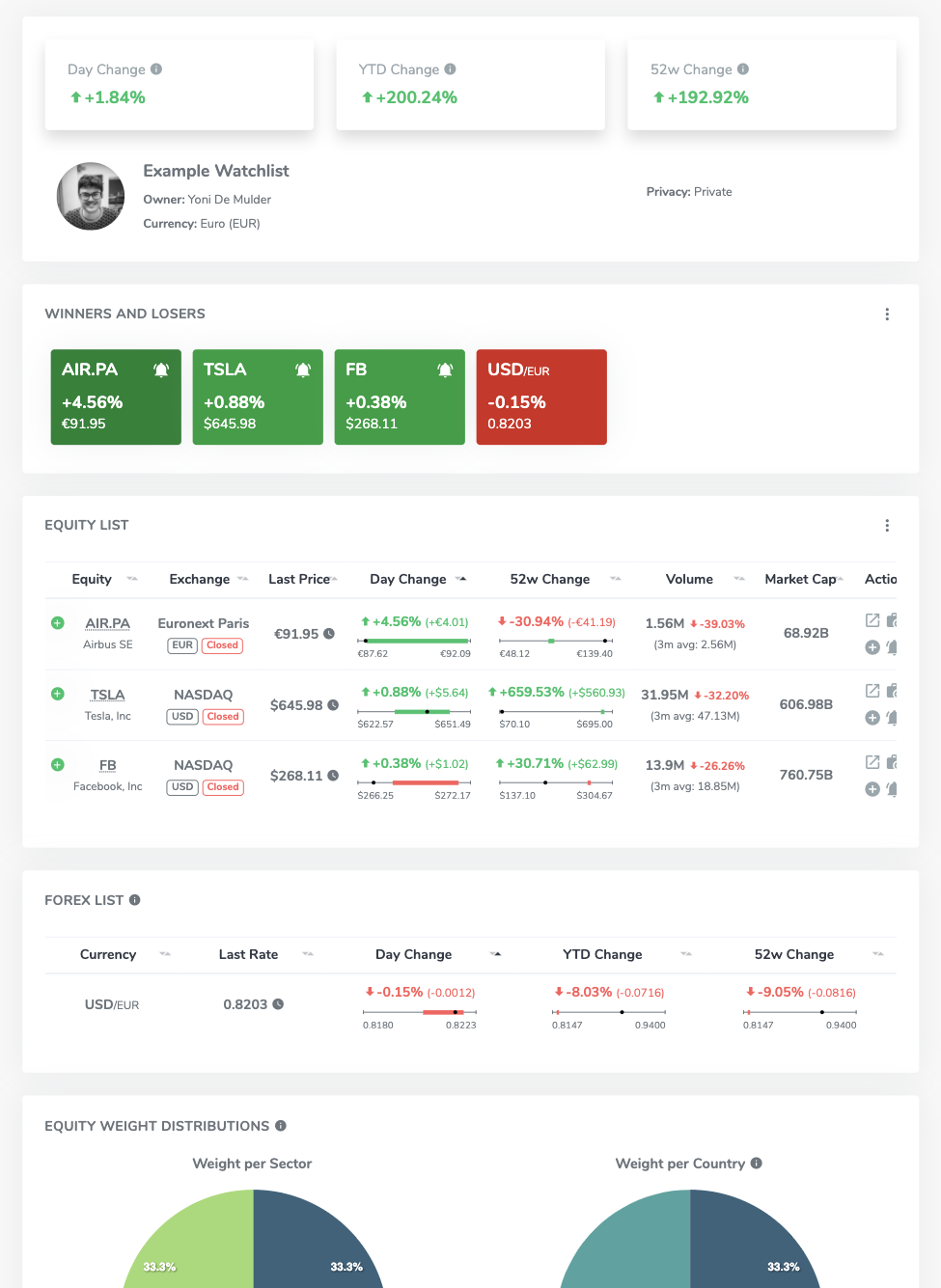Screen dimensions: 941x1288
Task: Click Closed badge in Euronext Paris row
Action: [223, 645]
